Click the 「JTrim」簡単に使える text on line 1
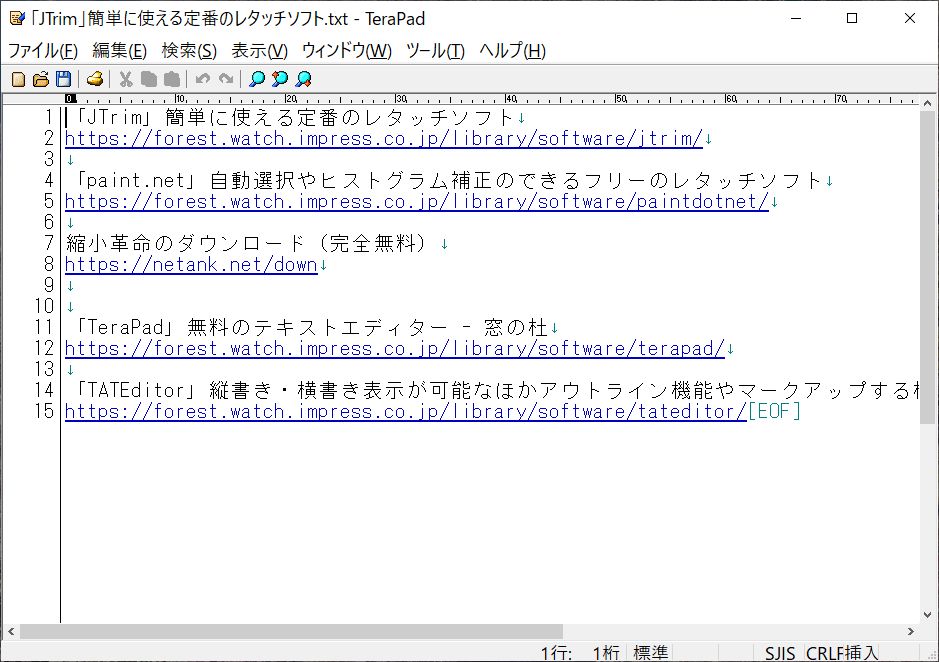The width and height of the screenshot is (939, 662). coord(291,117)
